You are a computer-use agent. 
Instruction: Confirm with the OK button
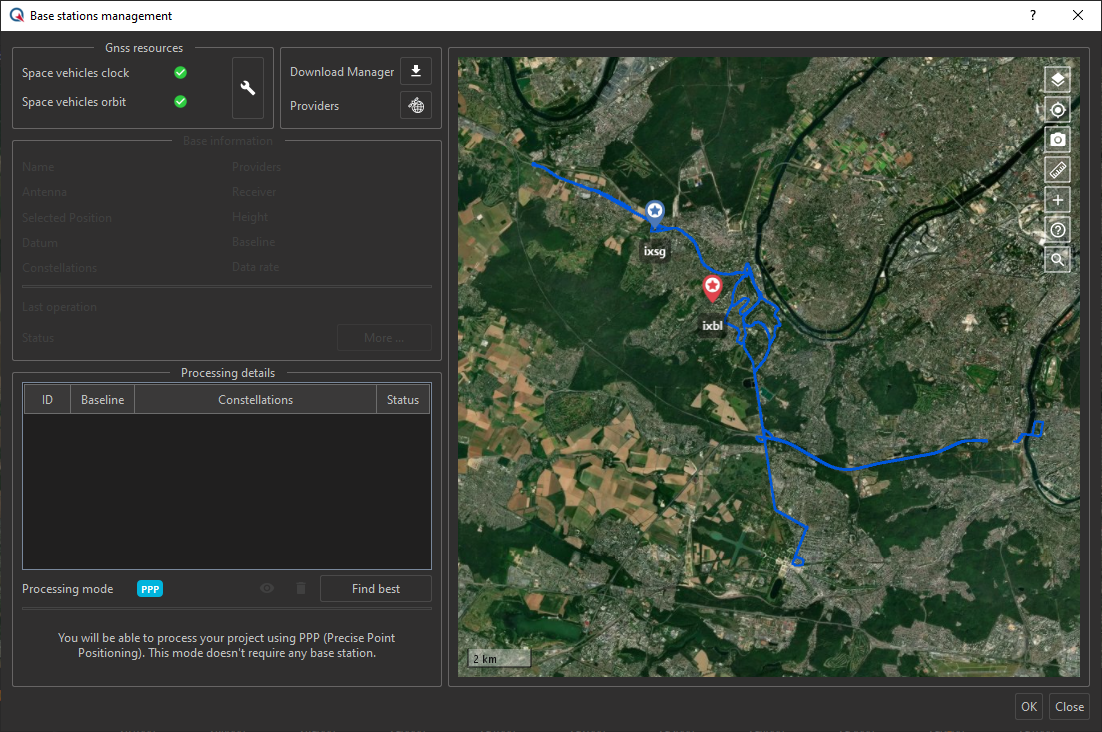(1029, 706)
